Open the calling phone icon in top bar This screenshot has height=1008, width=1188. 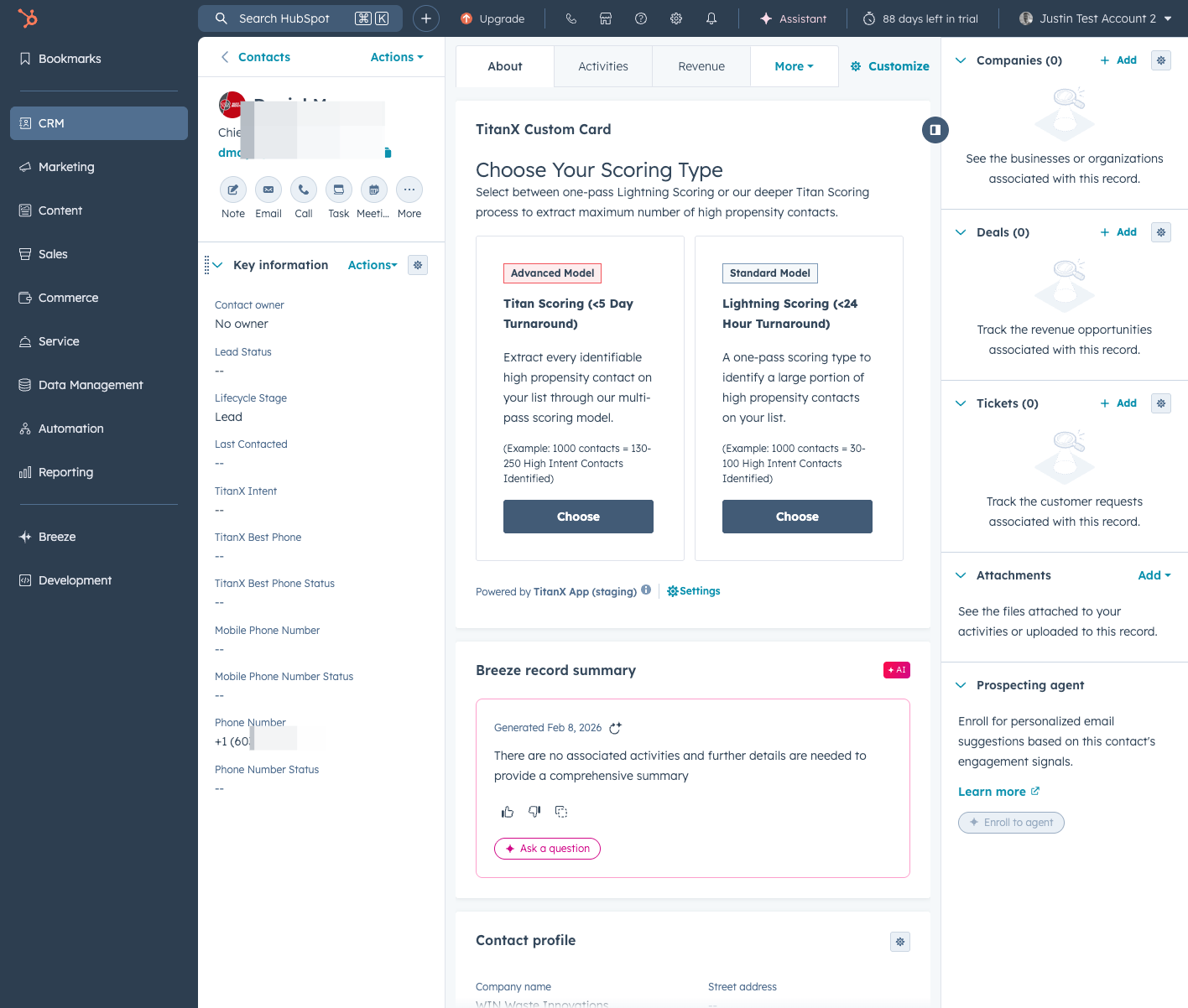point(571,18)
